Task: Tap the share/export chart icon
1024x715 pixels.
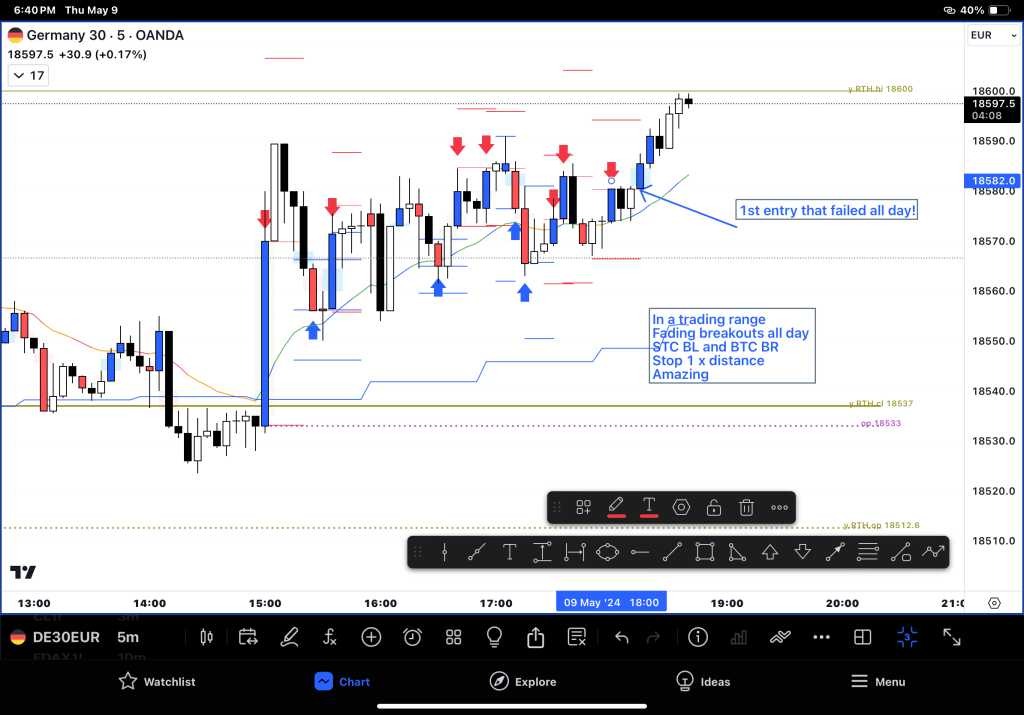Action: click(535, 637)
